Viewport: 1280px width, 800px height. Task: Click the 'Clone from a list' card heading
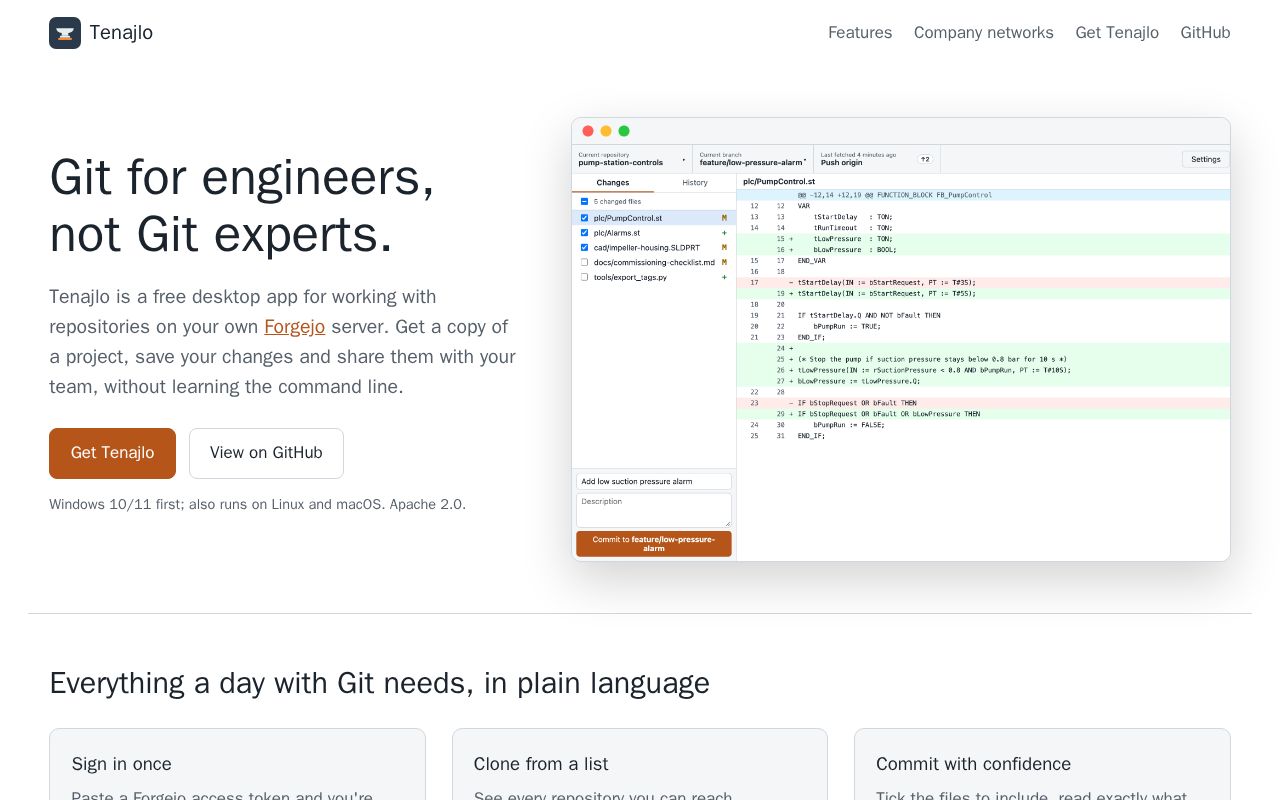click(x=541, y=764)
